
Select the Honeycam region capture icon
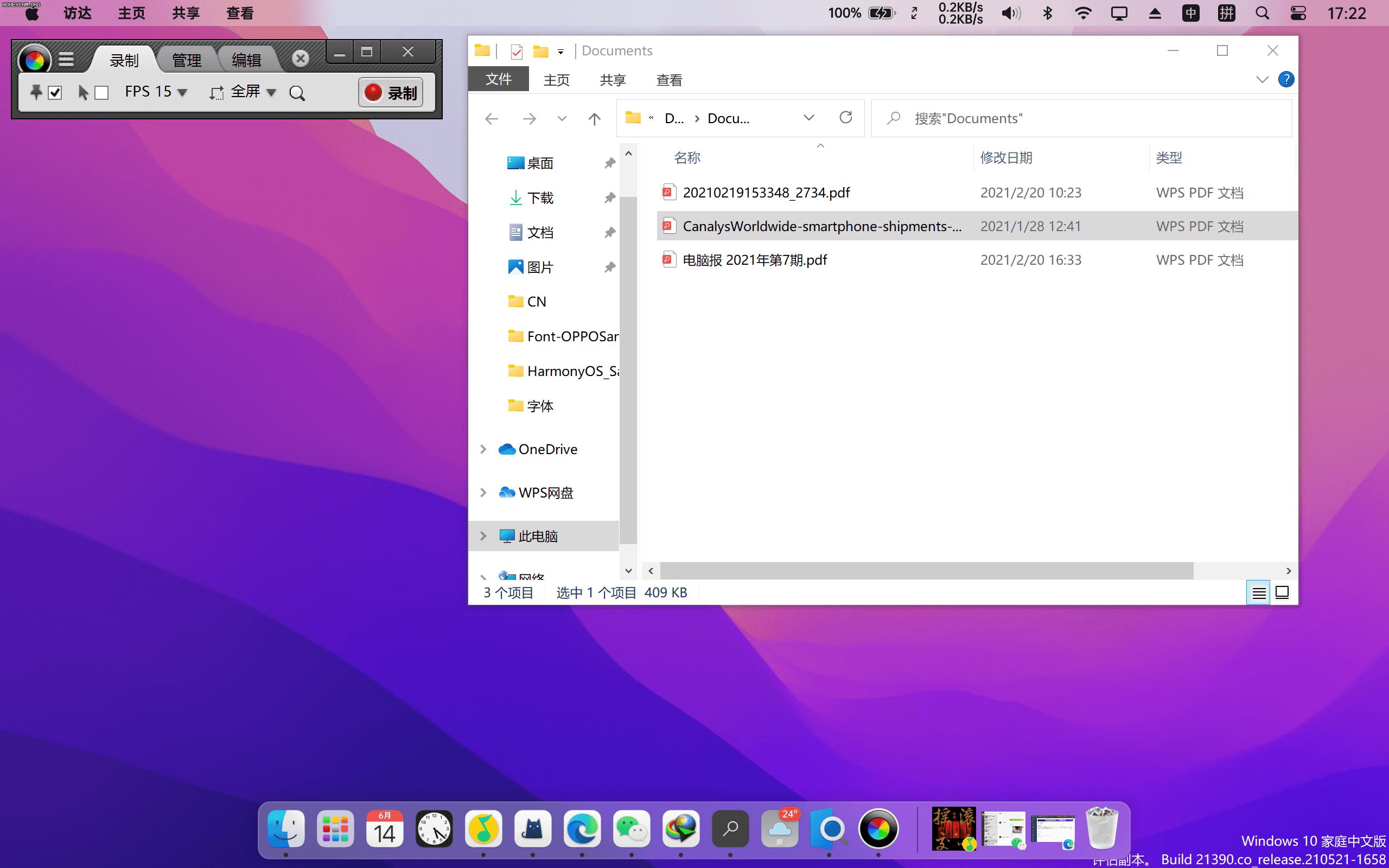tap(217, 92)
